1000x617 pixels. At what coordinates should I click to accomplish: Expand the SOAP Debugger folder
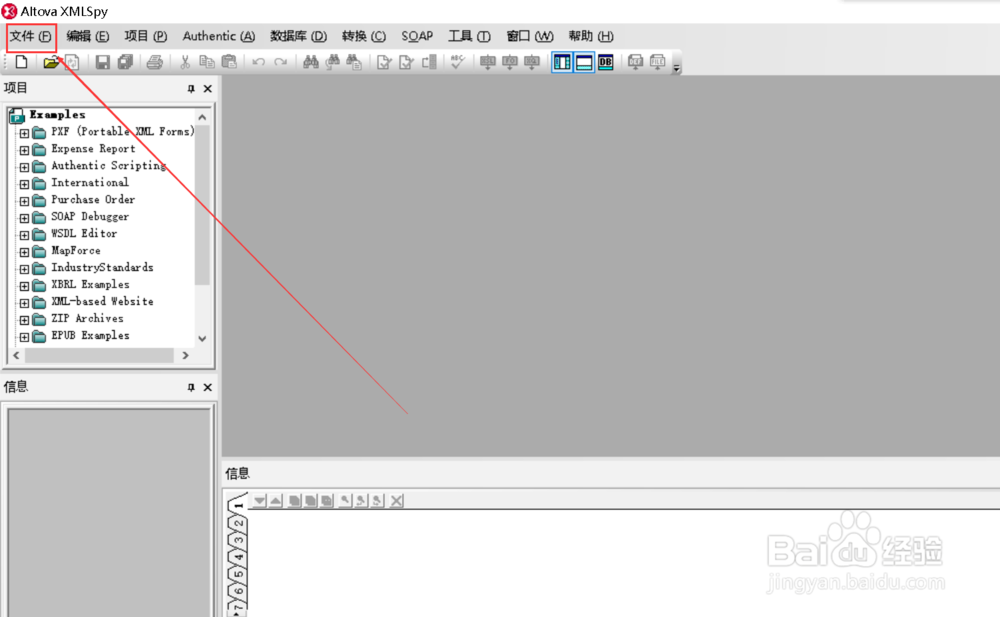click(x=24, y=218)
